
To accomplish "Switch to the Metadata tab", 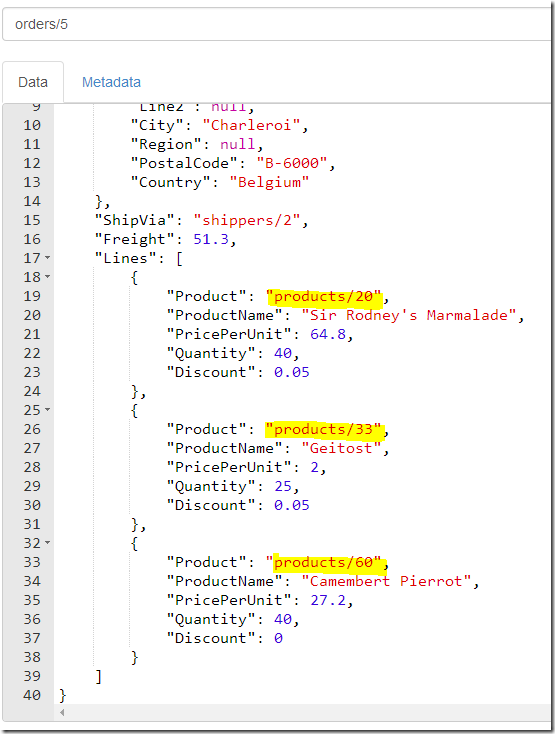I will [111, 82].
